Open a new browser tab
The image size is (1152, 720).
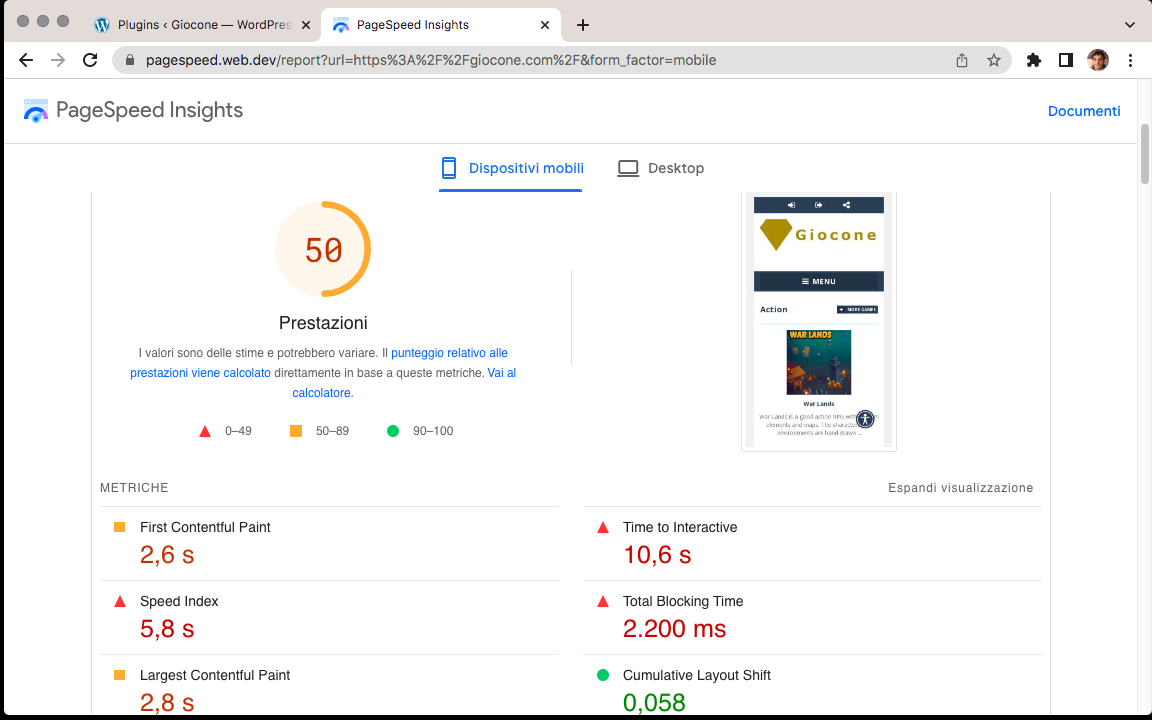583,25
